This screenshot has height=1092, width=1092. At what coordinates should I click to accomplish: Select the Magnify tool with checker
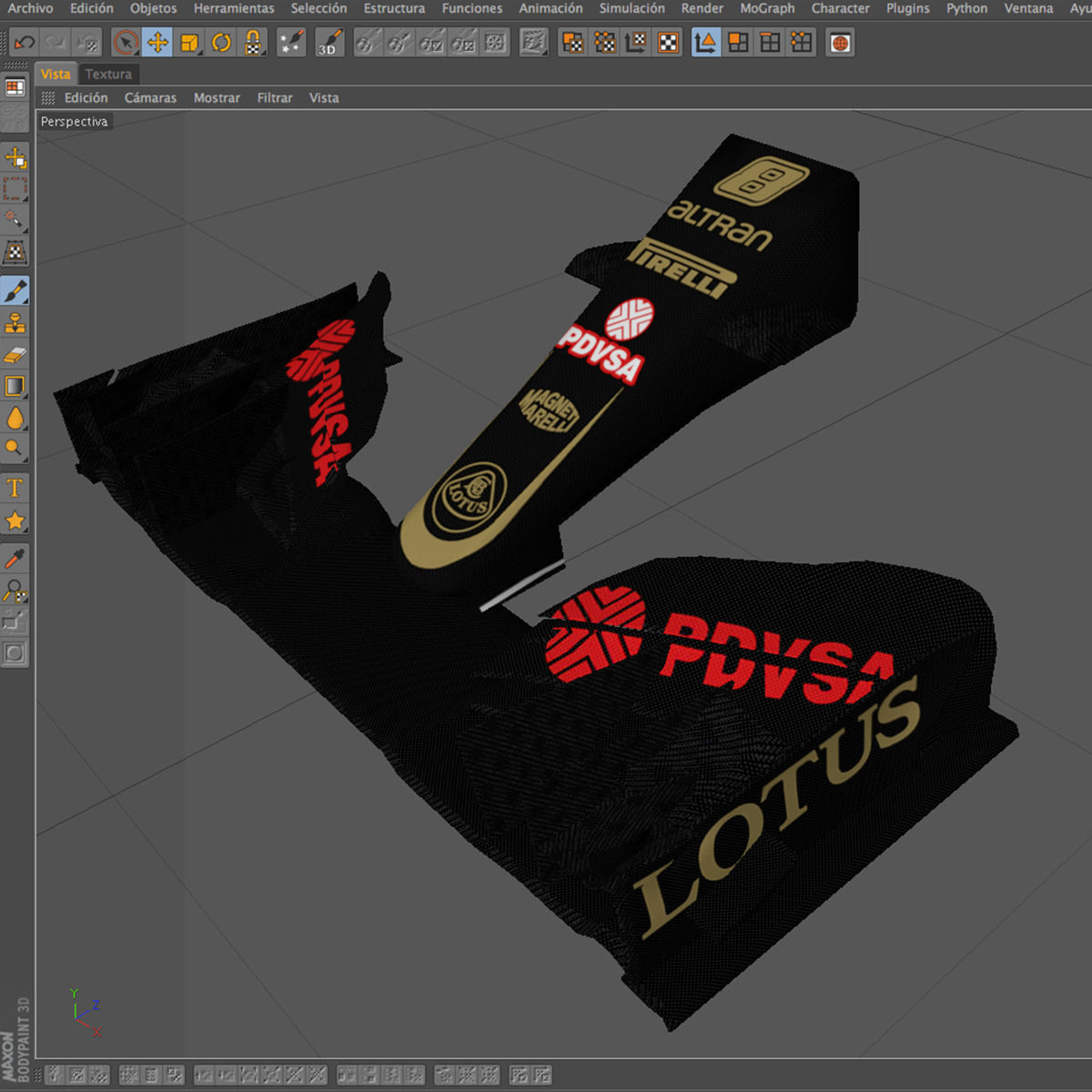point(15,591)
